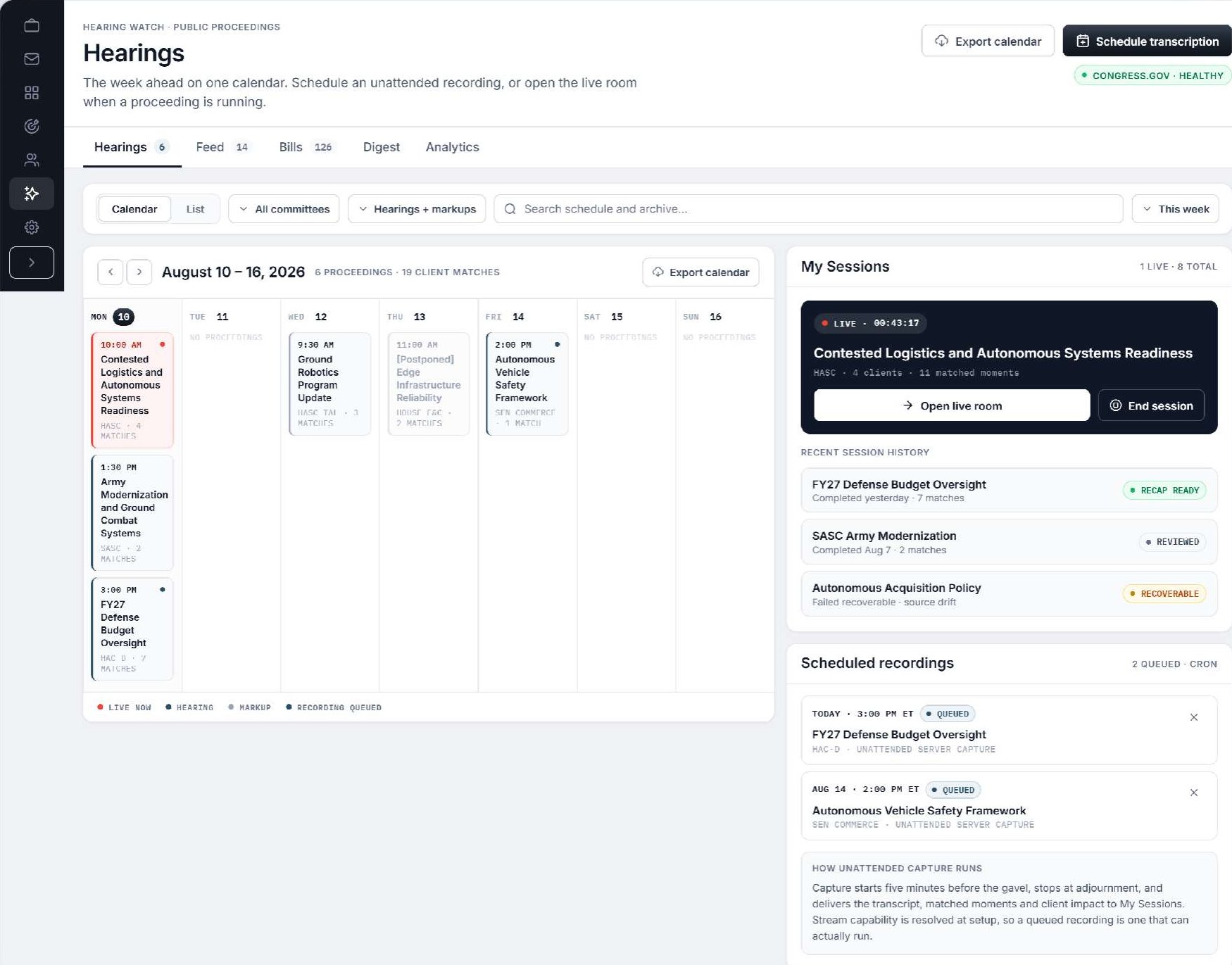Go to next week in calendar

(x=139, y=272)
